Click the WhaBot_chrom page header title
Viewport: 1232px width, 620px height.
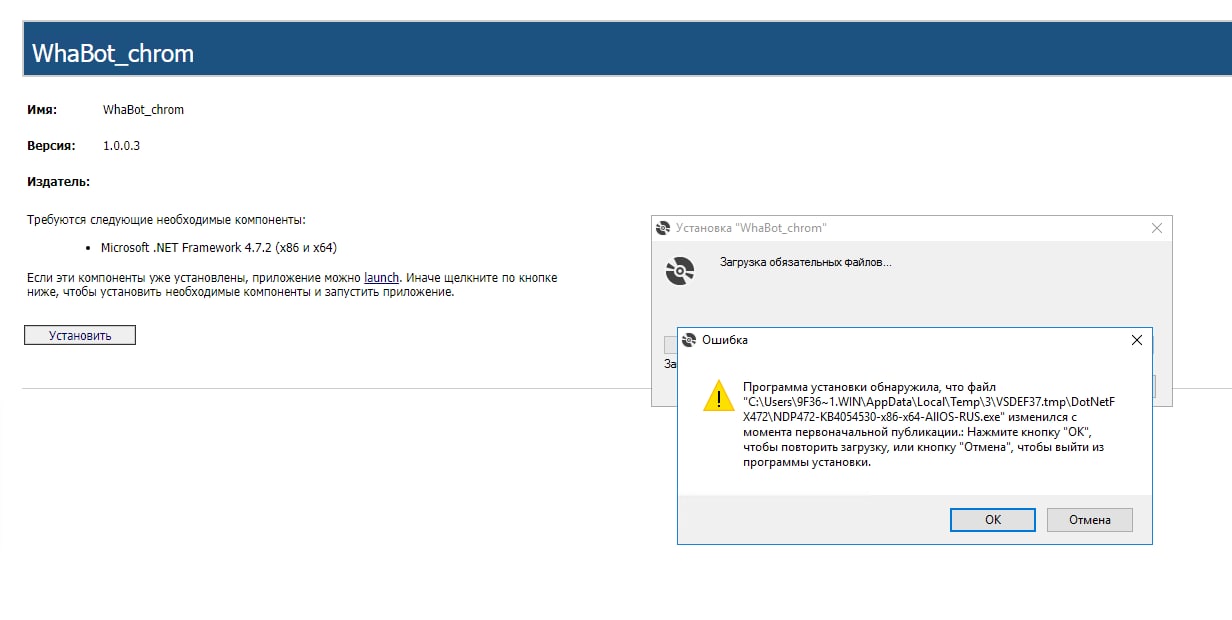[113, 53]
